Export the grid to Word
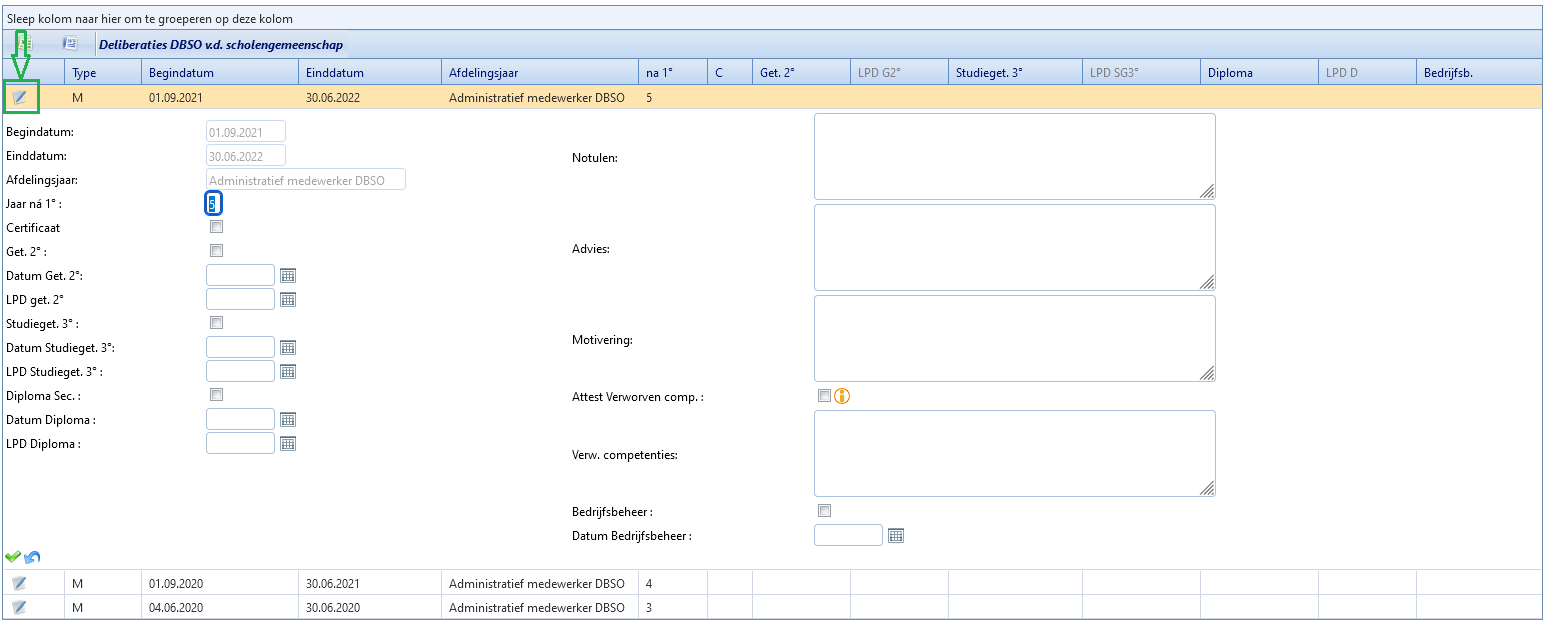The width and height of the screenshot is (1545, 626). tap(70, 44)
